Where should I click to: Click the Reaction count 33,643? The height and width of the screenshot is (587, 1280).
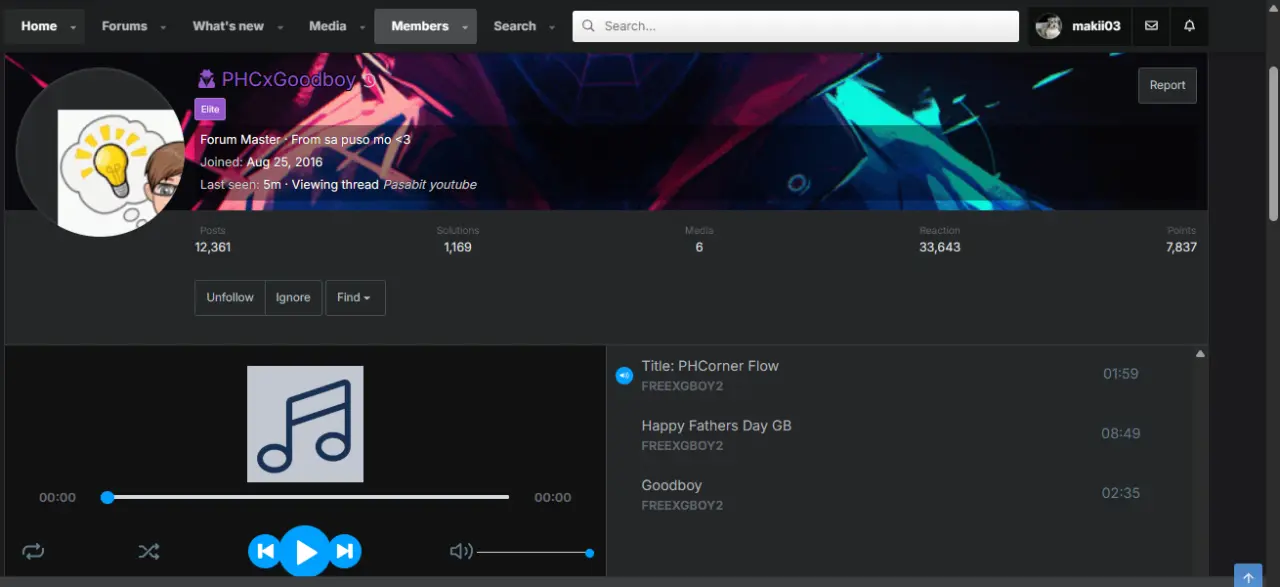[940, 247]
